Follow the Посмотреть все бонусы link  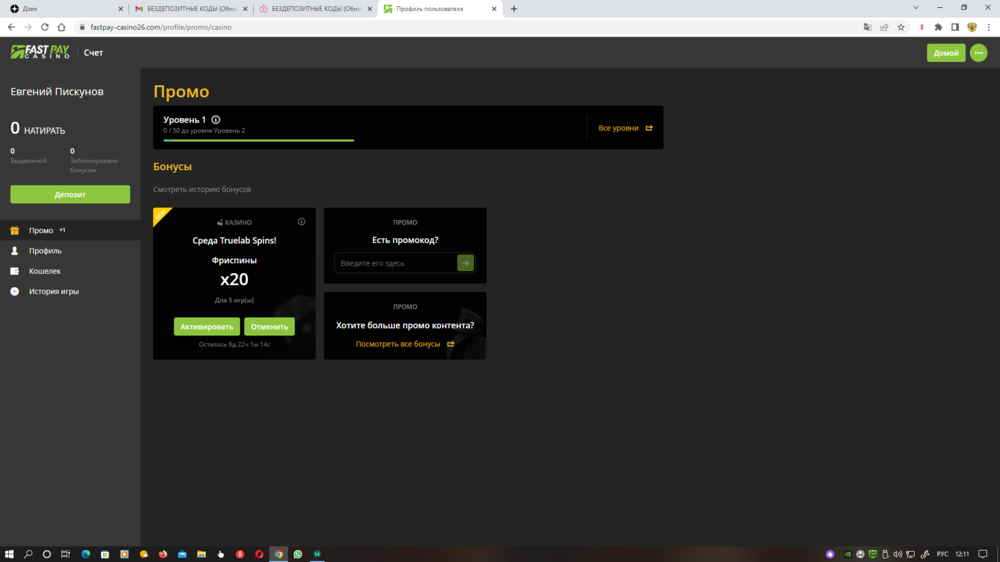coord(404,344)
